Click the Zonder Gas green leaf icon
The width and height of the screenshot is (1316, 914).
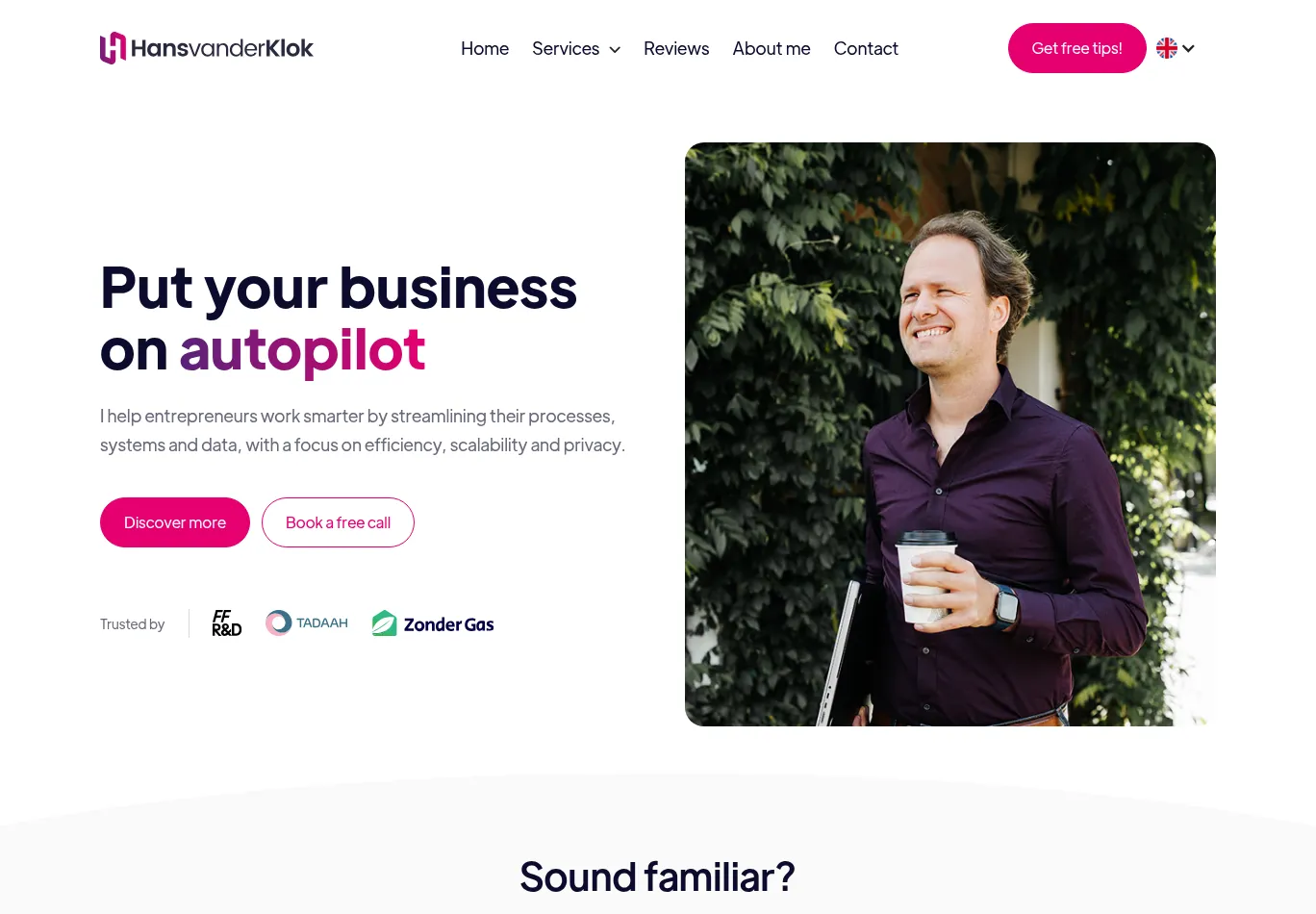click(385, 623)
